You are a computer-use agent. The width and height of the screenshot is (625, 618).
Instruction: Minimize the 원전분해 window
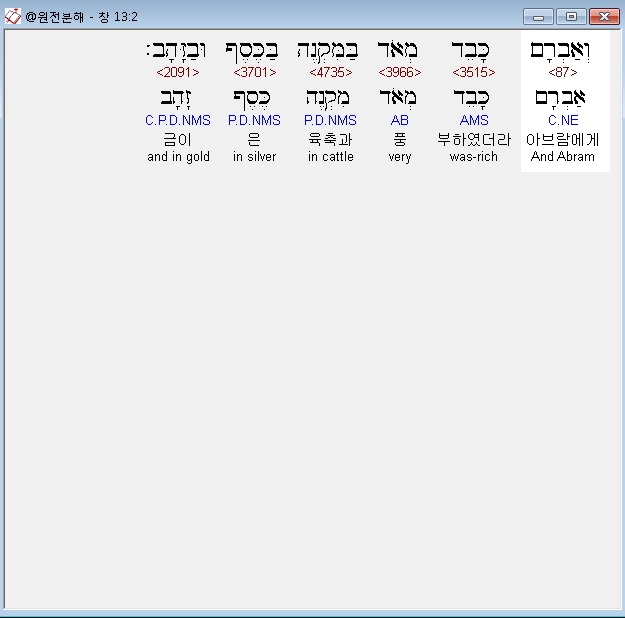(538, 17)
